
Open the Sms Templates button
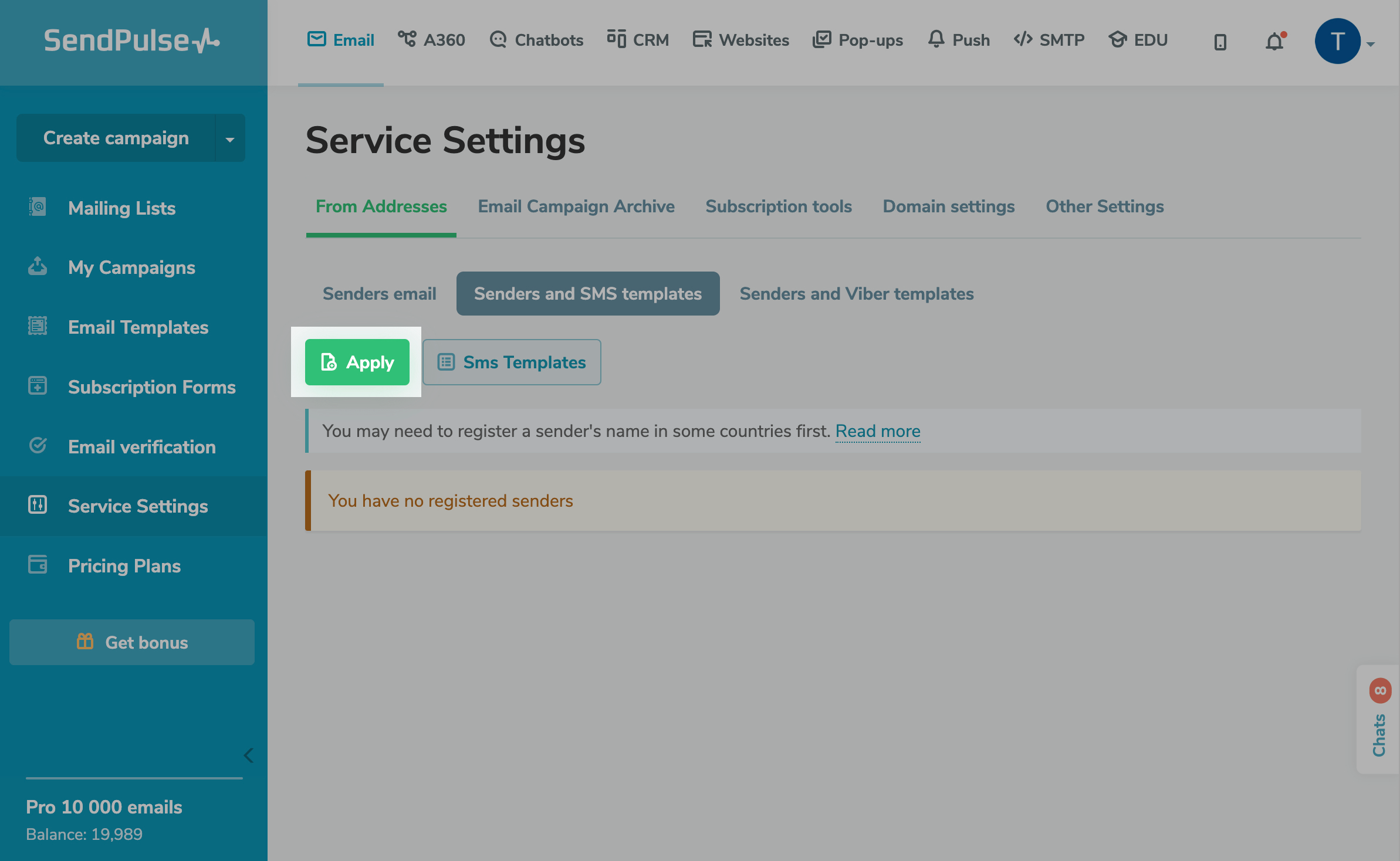pyautogui.click(x=512, y=362)
